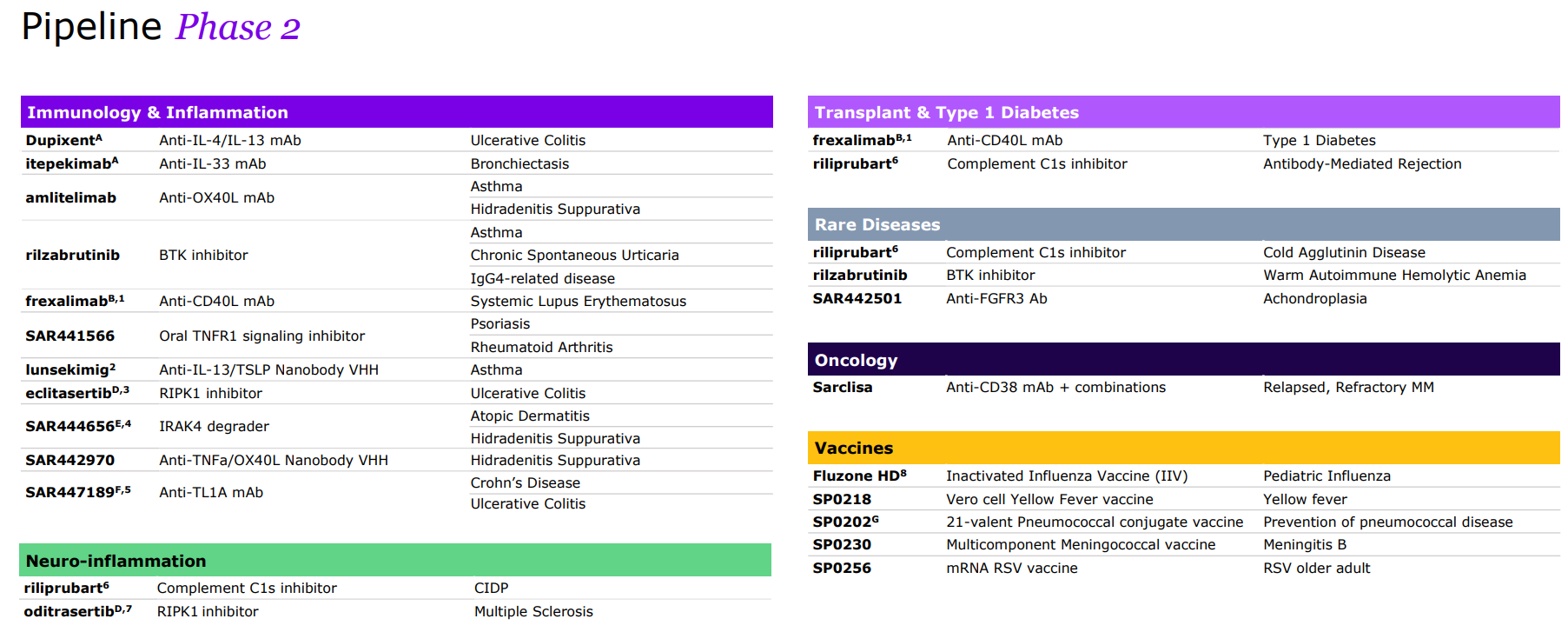
Task: Click the indication 'IgG4-related disease'
Action: (x=543, y=278)
